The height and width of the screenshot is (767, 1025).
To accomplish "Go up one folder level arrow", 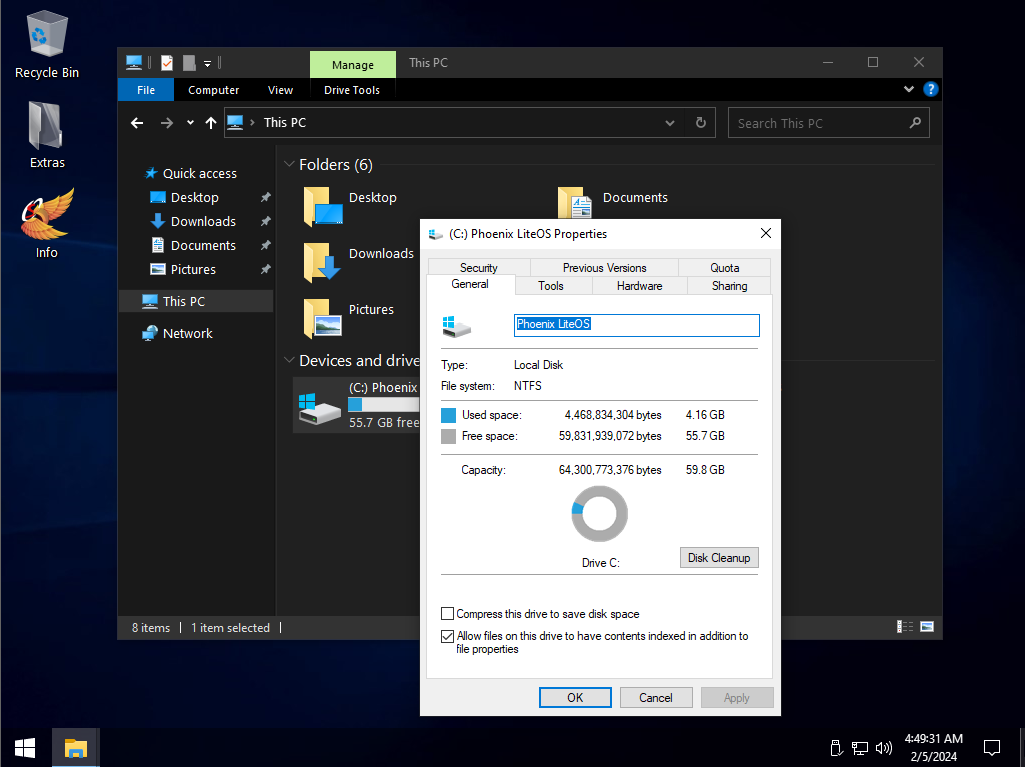I will click(x=210, y=123).
